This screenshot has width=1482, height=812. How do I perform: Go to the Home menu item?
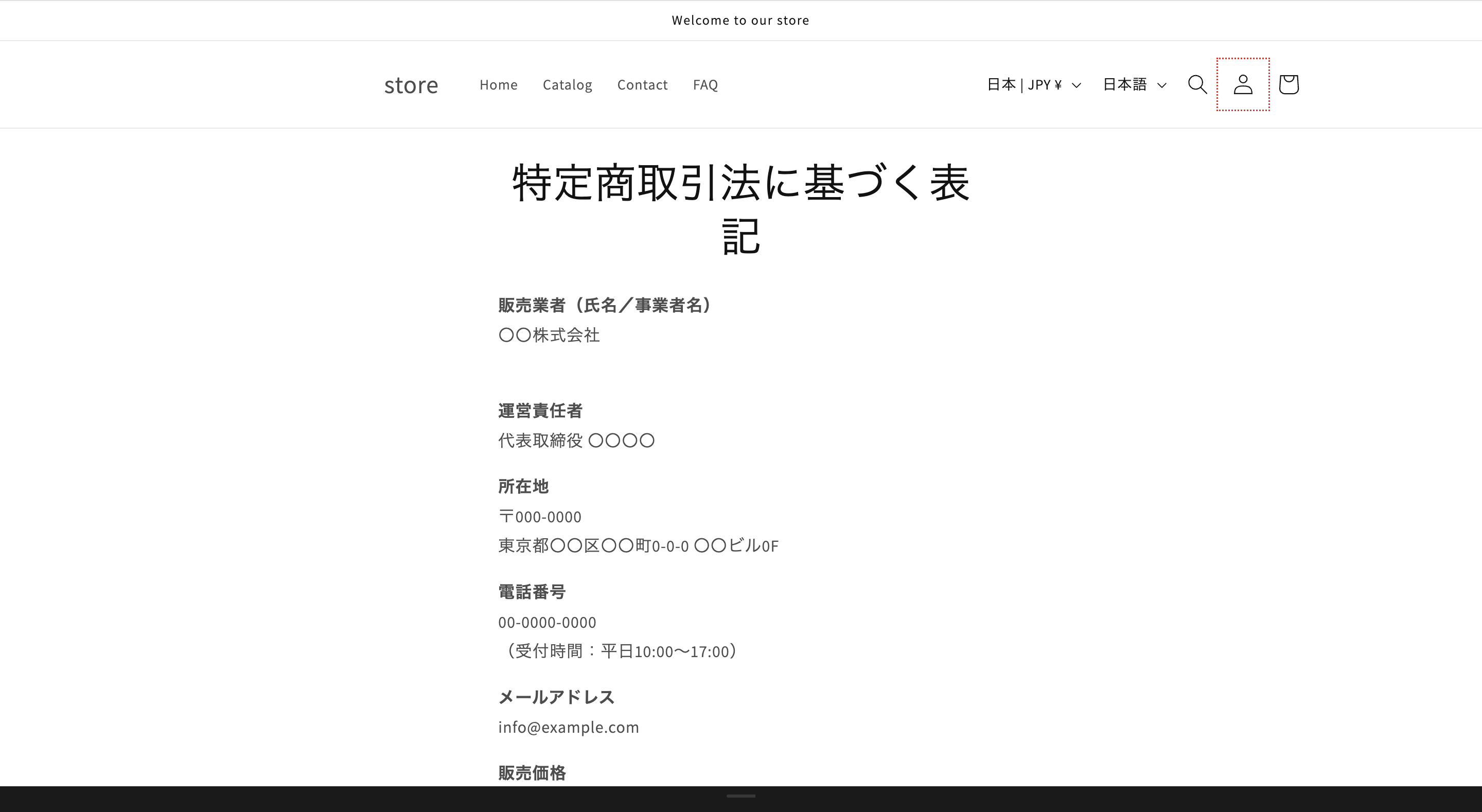click(x=498, y=84)
